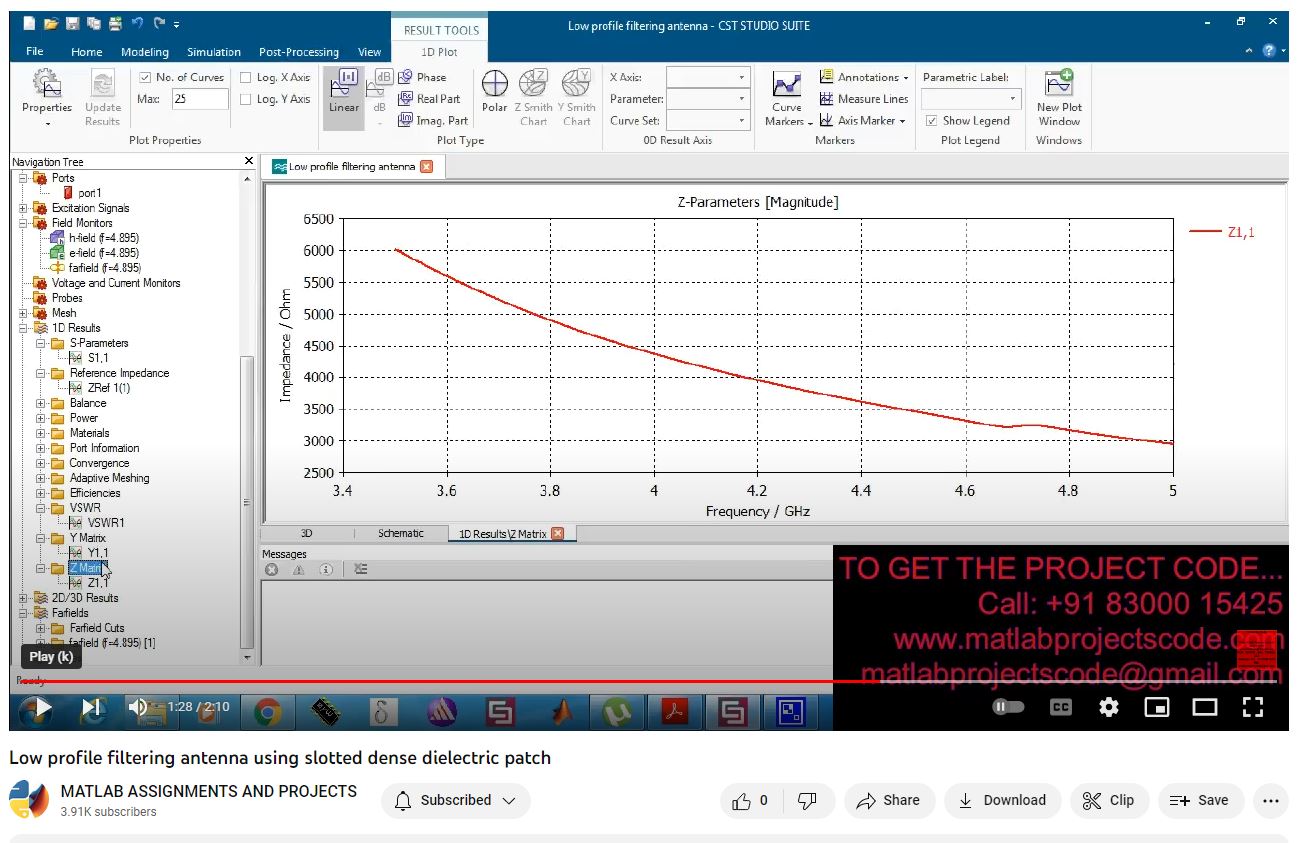Open the Curve Set dropdown
1298x843 pixels.
coord(708,121)
